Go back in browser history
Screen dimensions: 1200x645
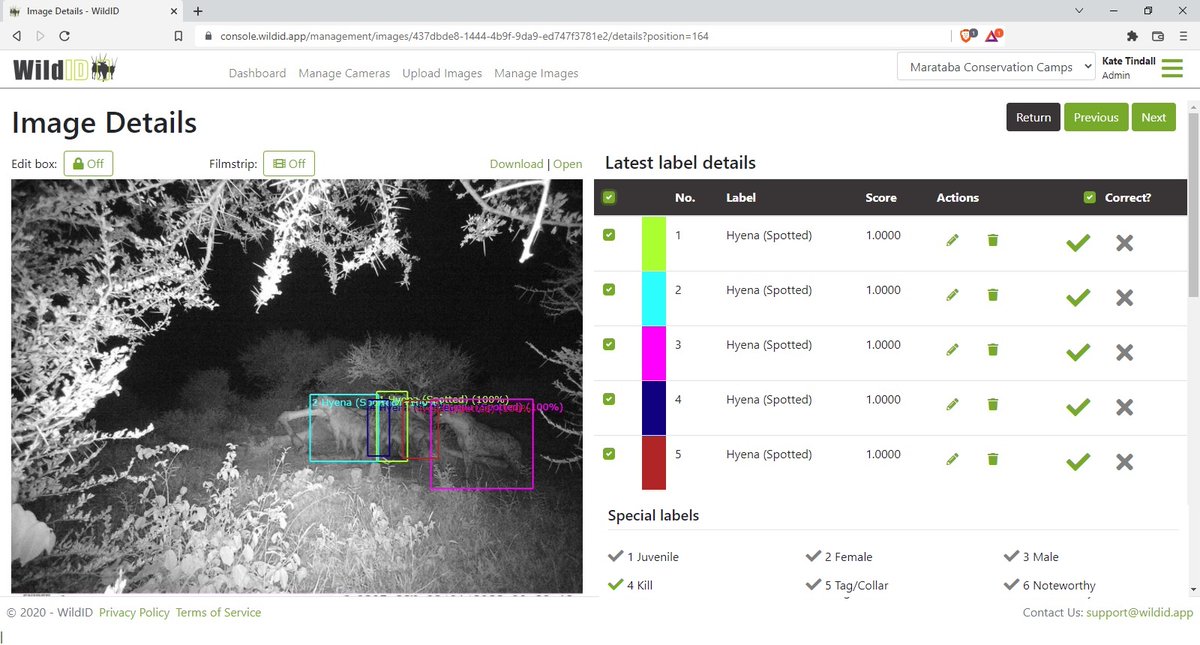(x=17, y=35)
